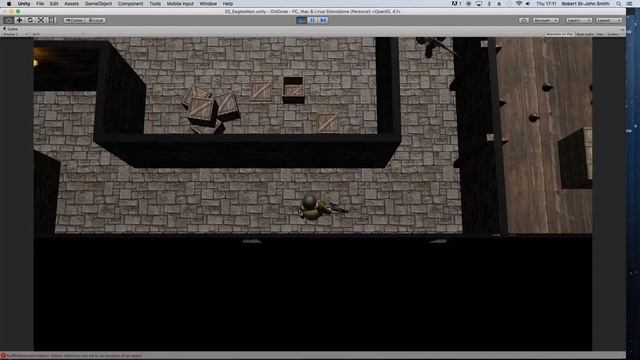Advance one frame with the Step button

pyautogui.click(x=323, y=20)
